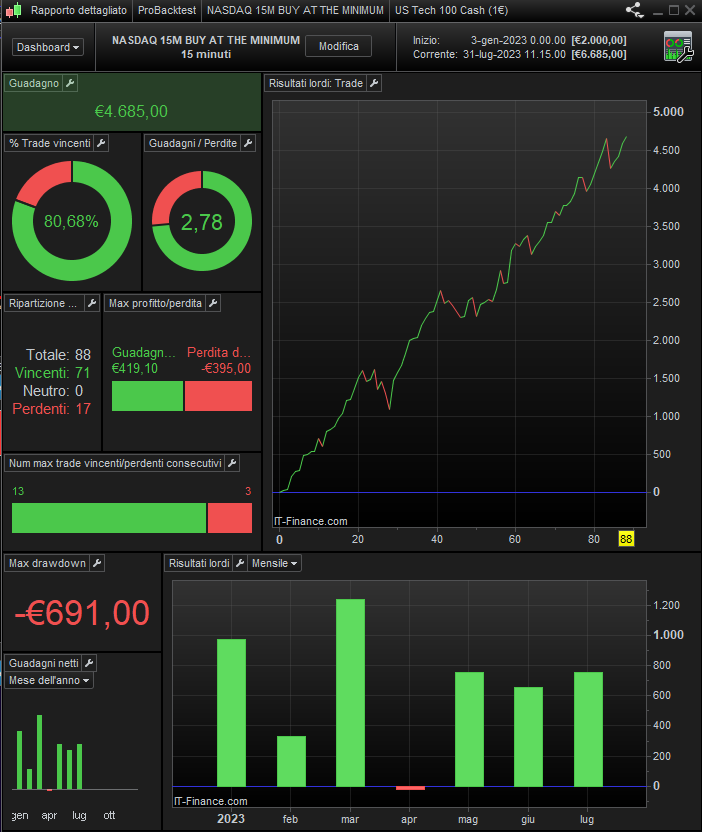Click wrench icon beside Guadagni / Perdite

pyautogui.click(x=248, y=143)
